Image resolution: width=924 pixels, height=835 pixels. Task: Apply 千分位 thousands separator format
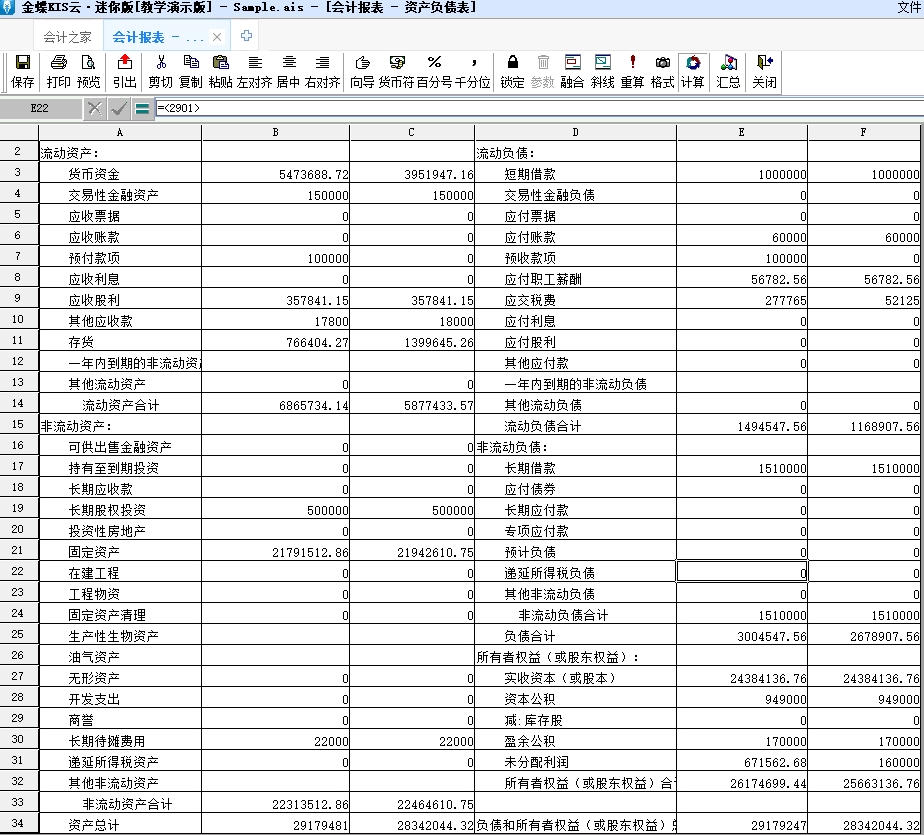473,71
